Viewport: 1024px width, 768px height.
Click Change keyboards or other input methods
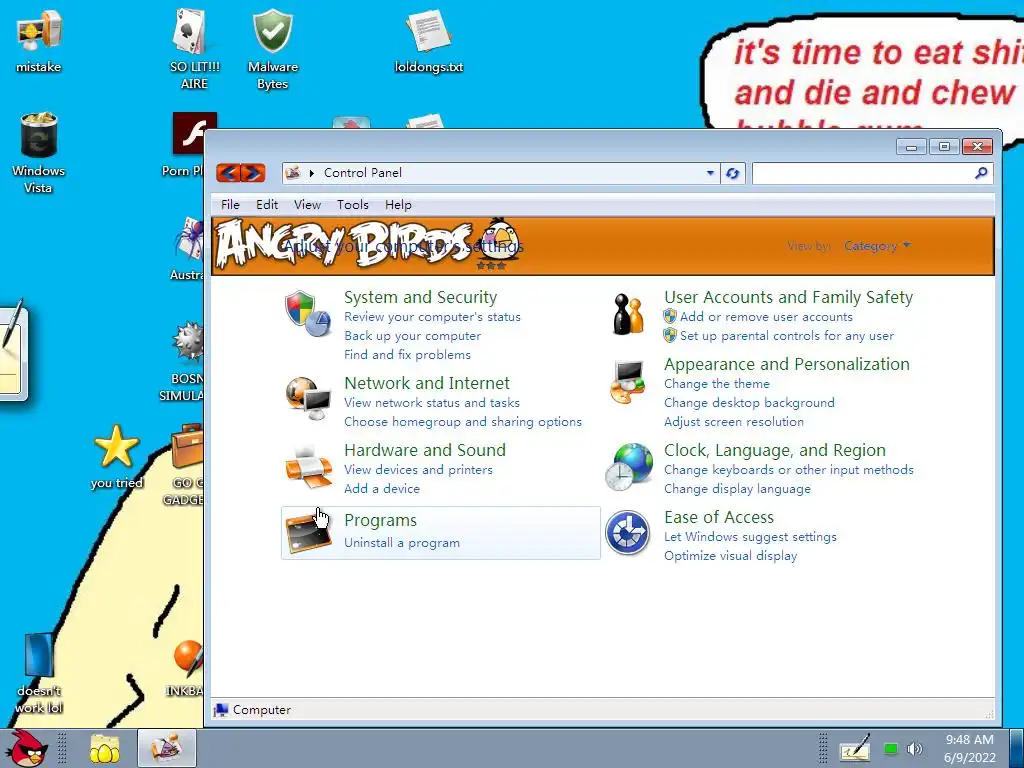pos(788,470)
